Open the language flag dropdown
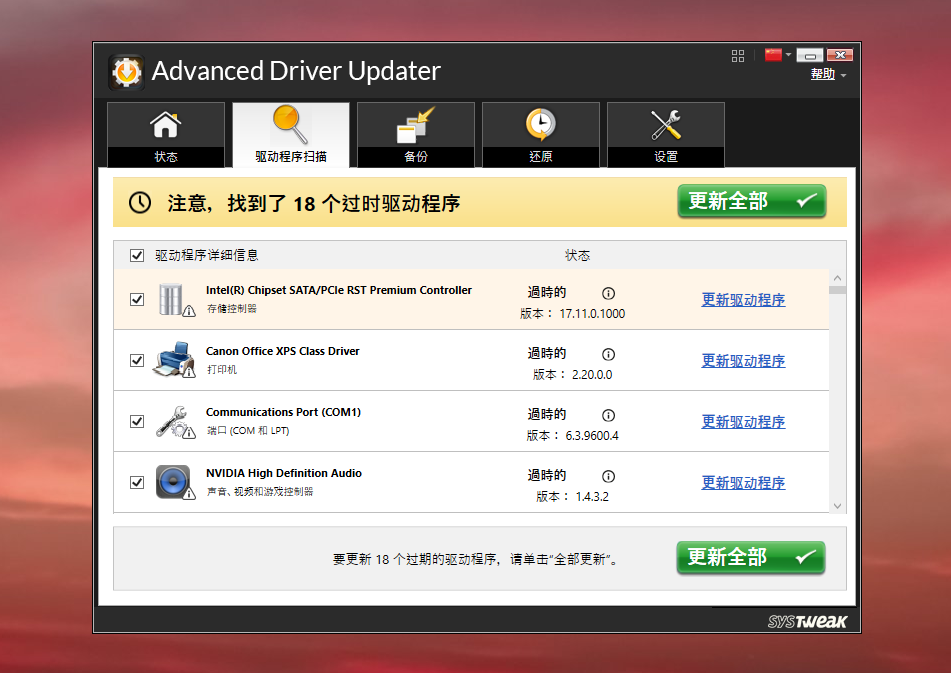 click(778, 55)
